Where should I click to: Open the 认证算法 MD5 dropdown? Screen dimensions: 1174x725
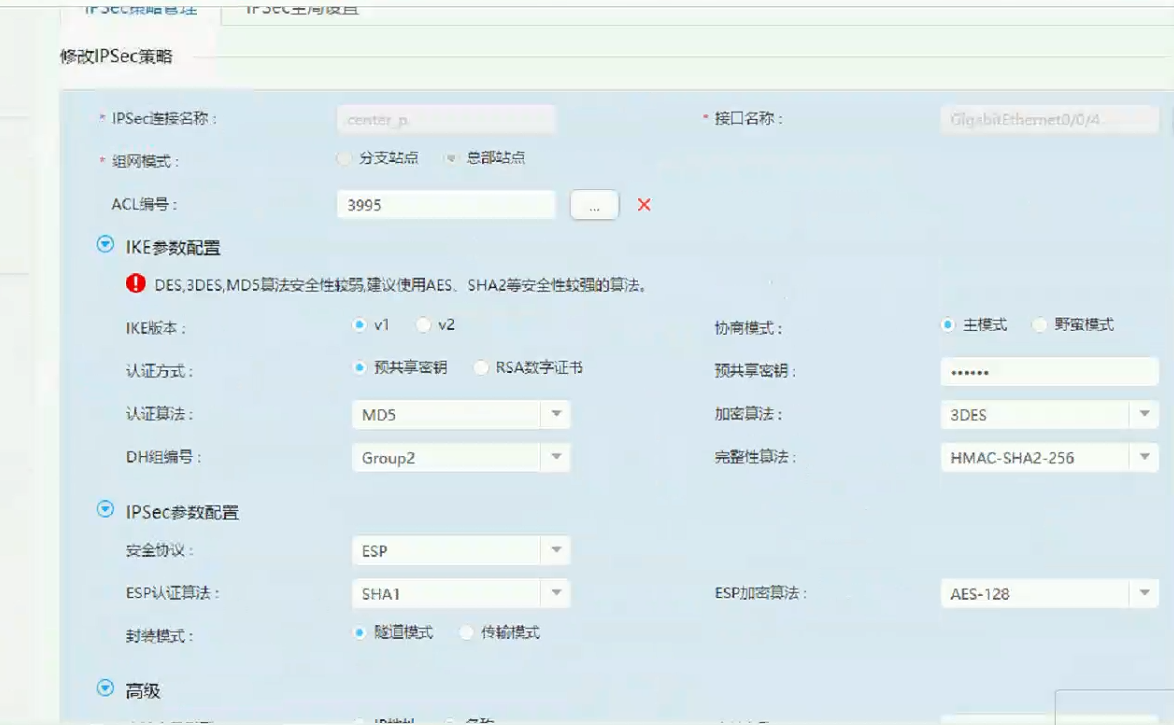pyautogui.click(x=460, y=415)
